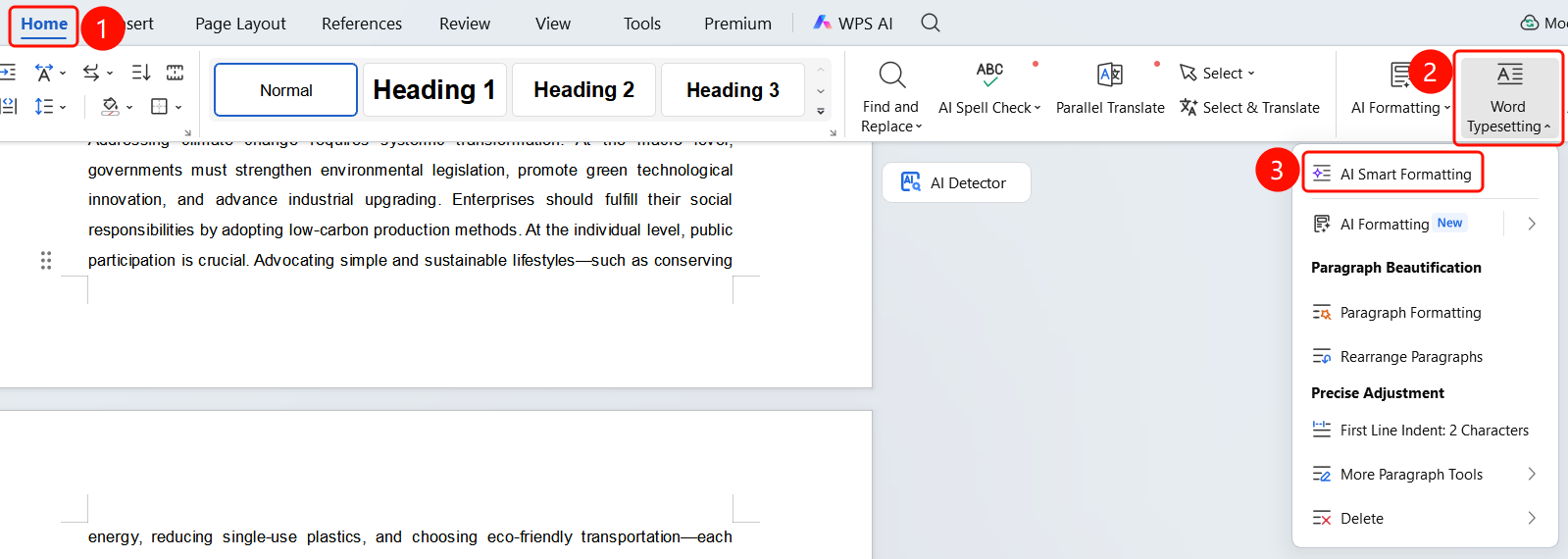Apply the Normal style
1568x559 pixels.
point(285,90)
